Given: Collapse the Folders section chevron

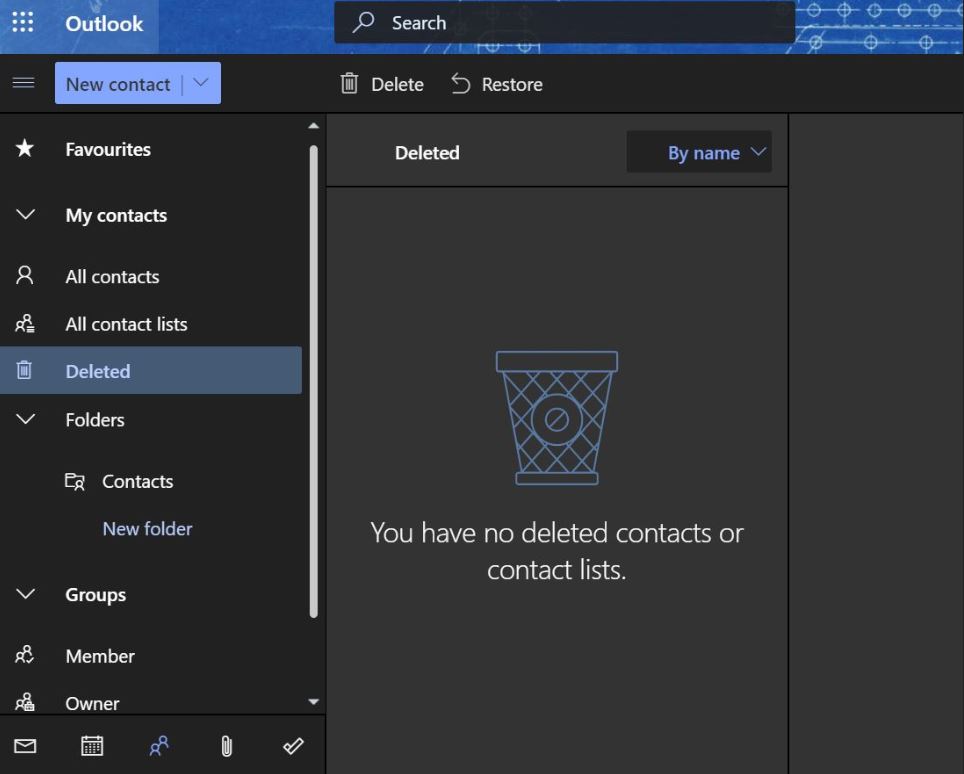Looking at the screenshot, I should pyautogui.click(x=25, y=419).
